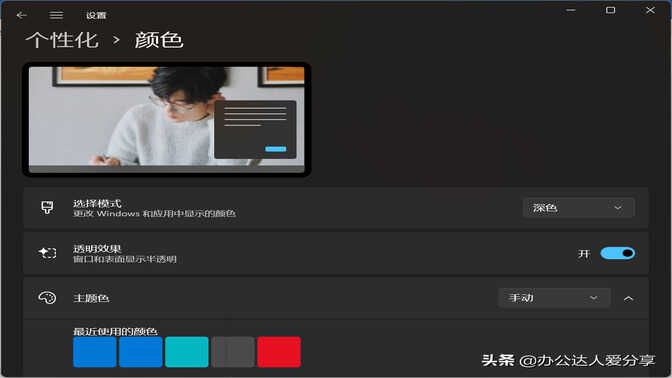Open the 手动 accent color dropdown
This screenshot has height=378, width=672.
[555, 297]
